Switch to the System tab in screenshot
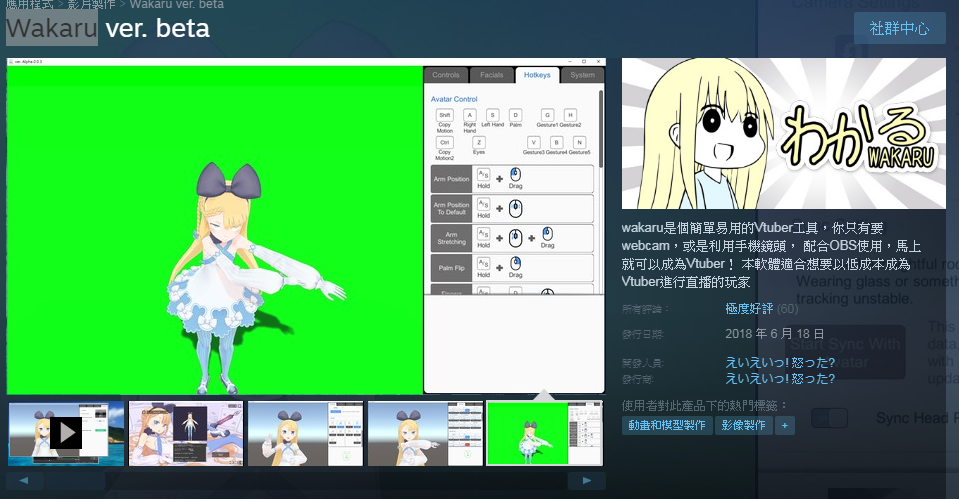Viewport: 959px width, 499px height. point(582,75)
